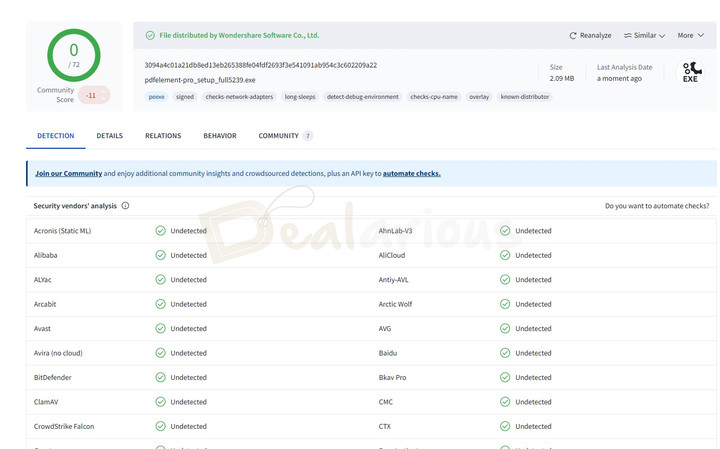The height and width of the screenshot is (449, 720).
Task: Click the BitDefender vendor name
Action: [52, 377]
